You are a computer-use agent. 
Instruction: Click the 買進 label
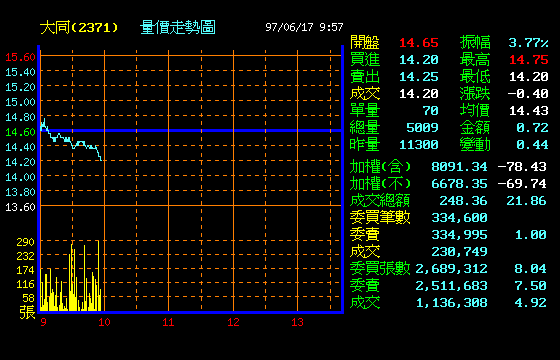pyautogui.click(x=365, y=60)
